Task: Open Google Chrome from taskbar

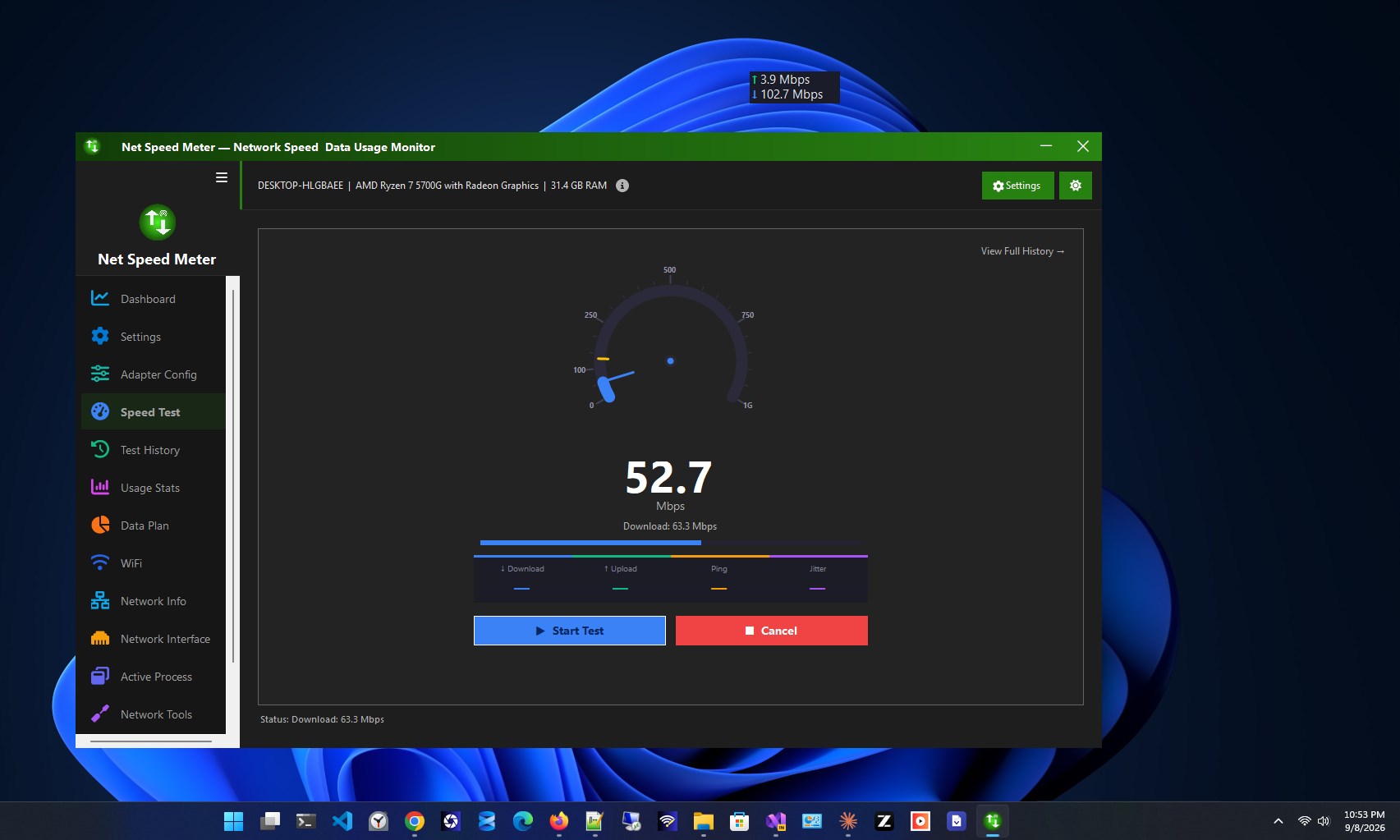Action: click(415, 821)
